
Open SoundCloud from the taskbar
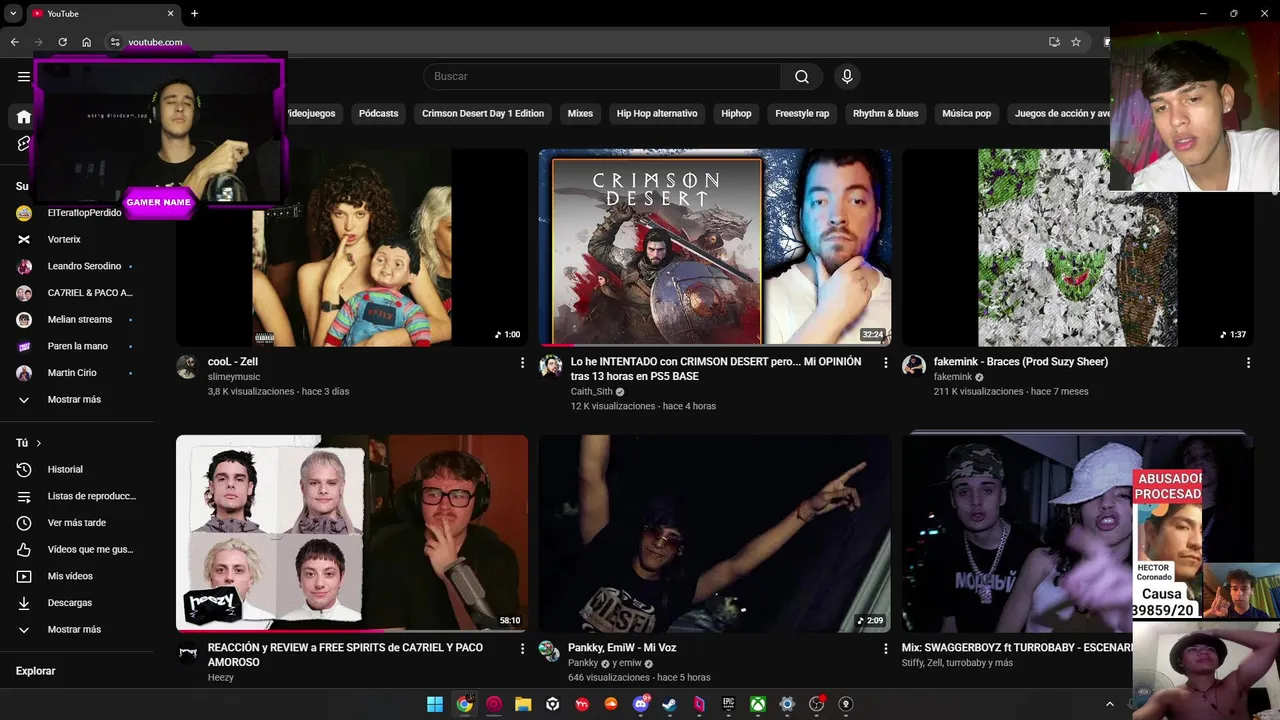(611, 704)
